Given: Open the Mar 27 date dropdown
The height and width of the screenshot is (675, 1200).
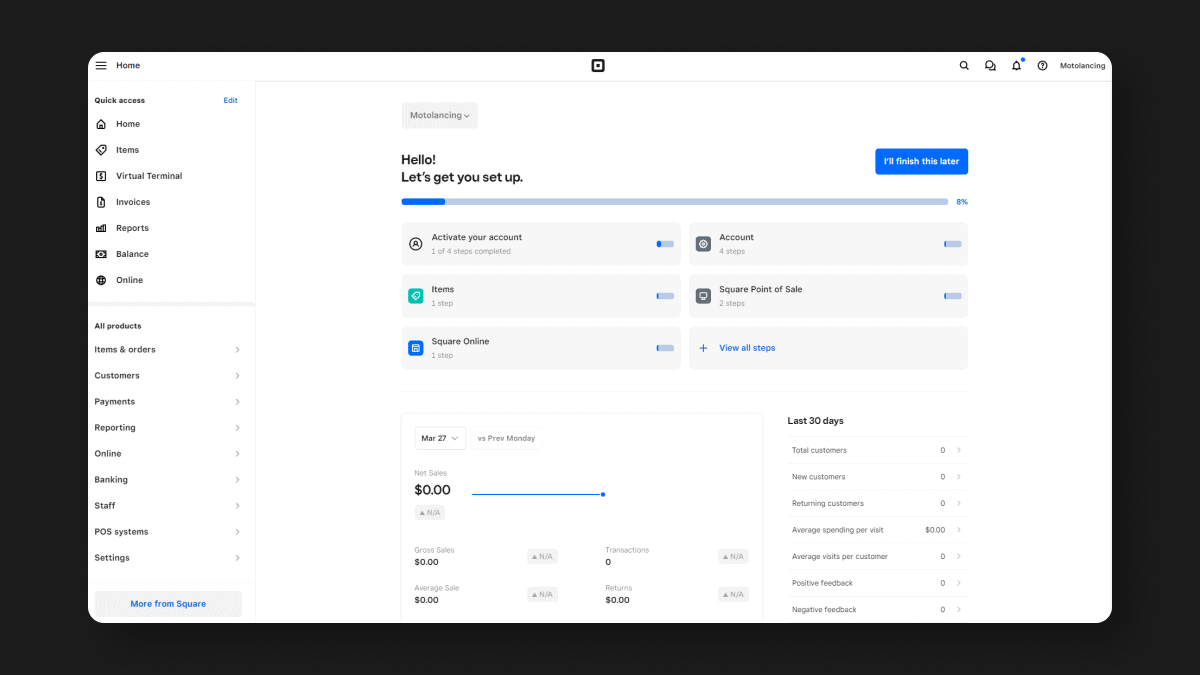Looking at the screenshot, I should 441,438.
